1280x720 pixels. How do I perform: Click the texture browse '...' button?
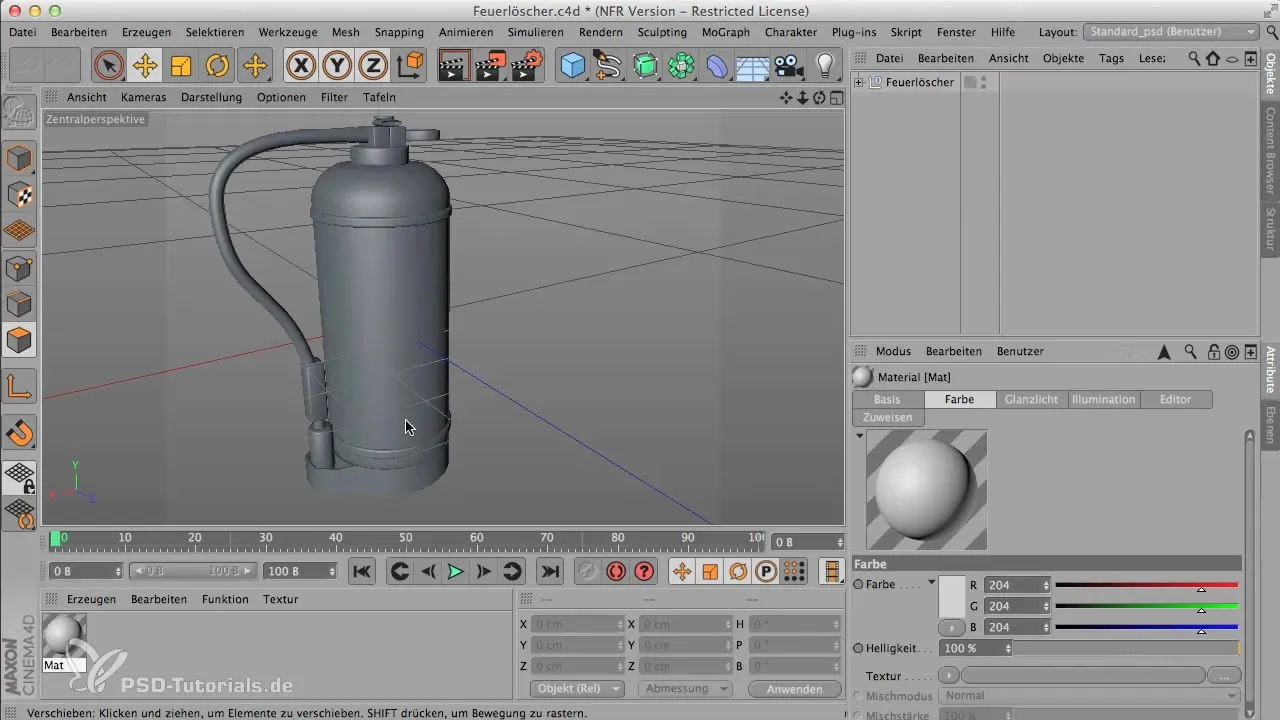click(x=1224, y=676)
